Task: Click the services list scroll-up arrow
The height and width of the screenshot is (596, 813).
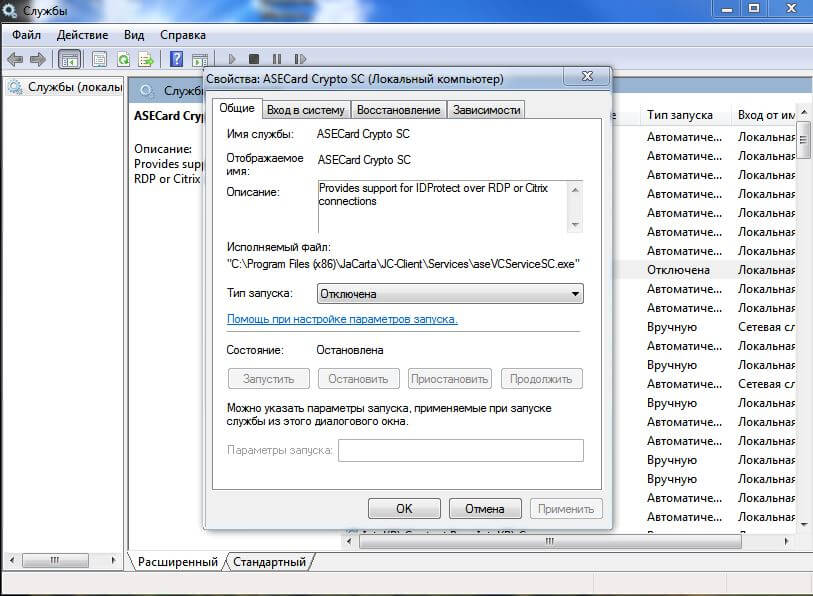Action: [804, 112]
